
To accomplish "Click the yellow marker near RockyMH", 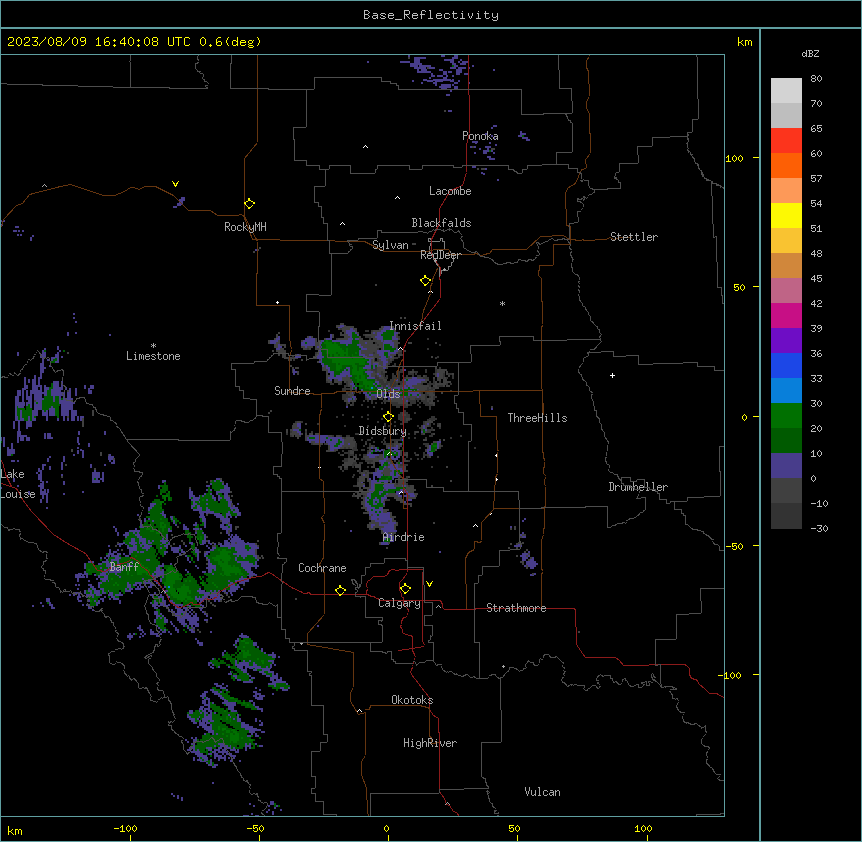I will click(x=249, y=204).
